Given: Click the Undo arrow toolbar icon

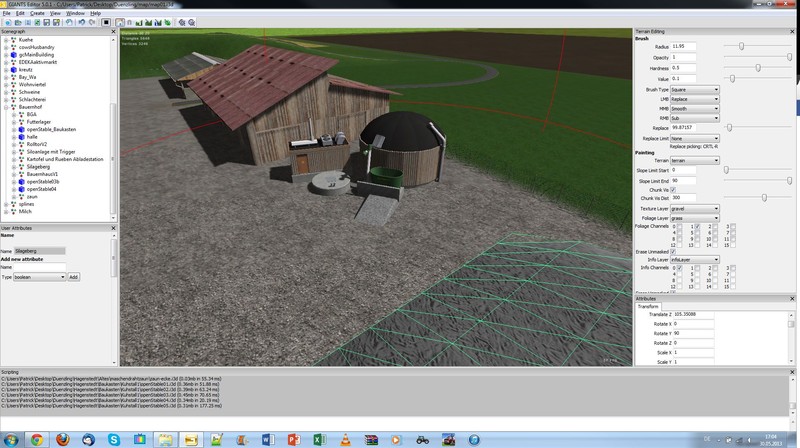Looking at the screenshot, I should (x=81, y=22).
